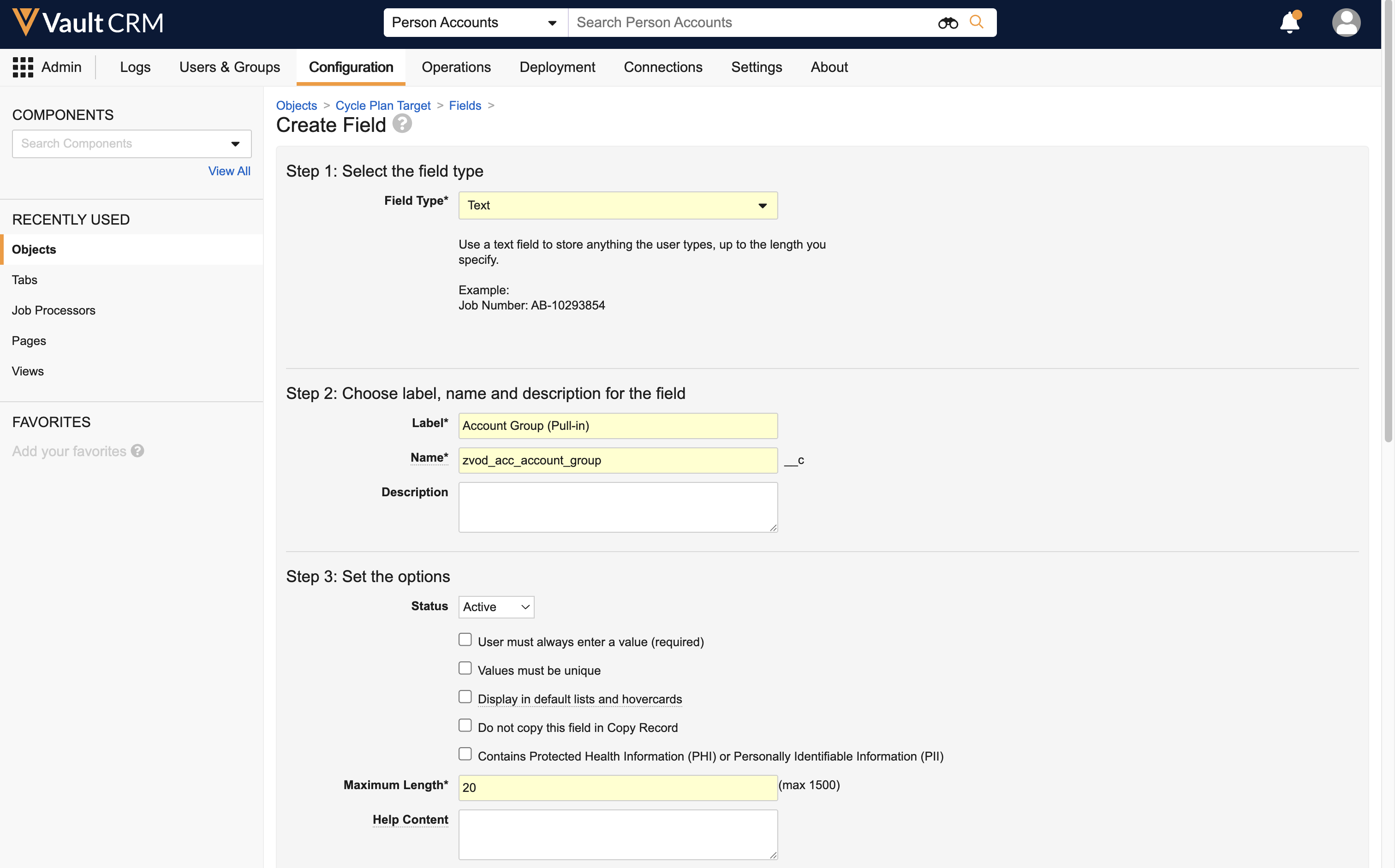Enable 'User must always enter a value'
This screenshot has width=1395, height=868.
tap(465, 640)
